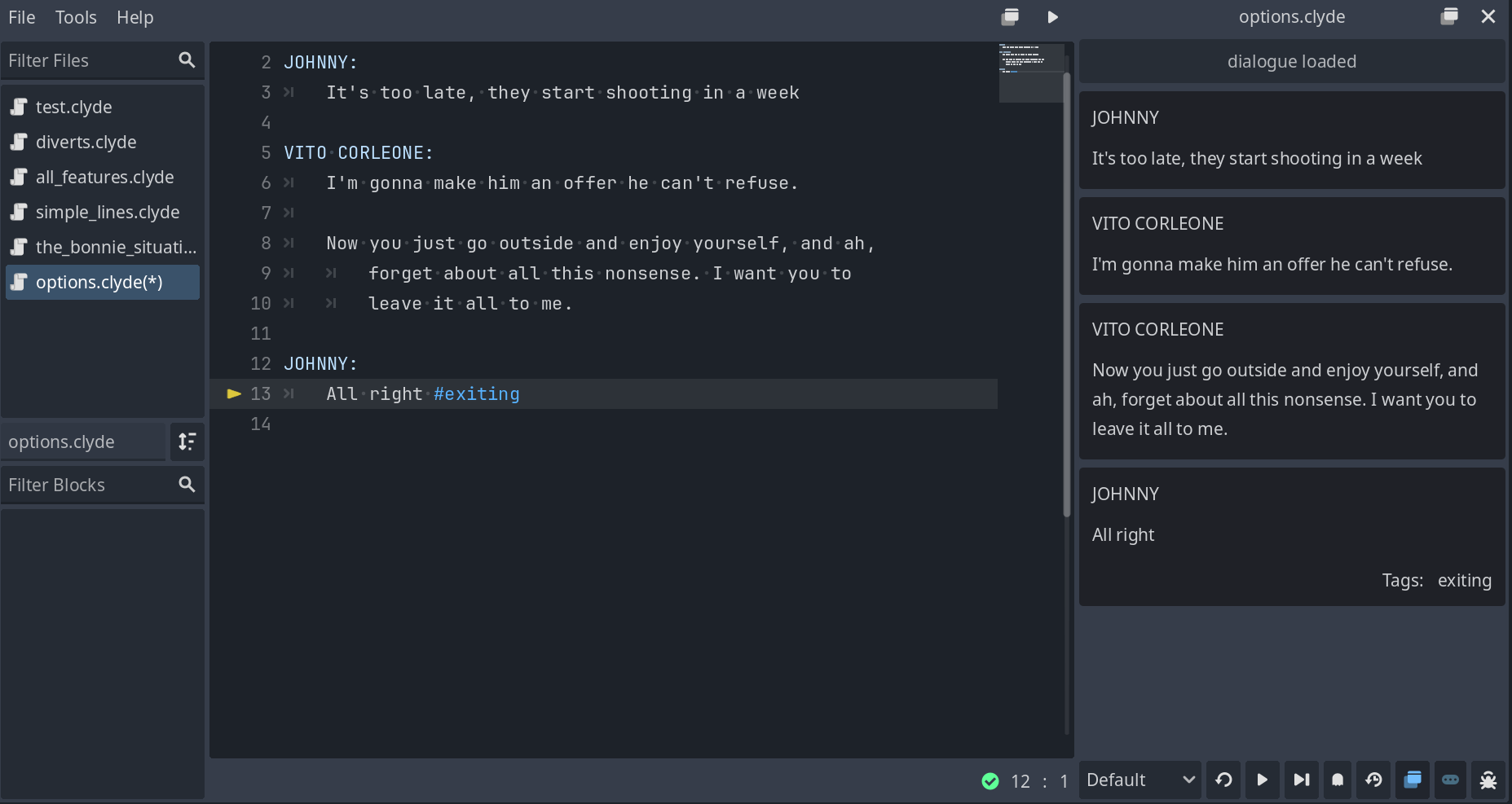
Task: Click the restart dialogue icon in bottom toolbar
Action: click(1223, 780)
